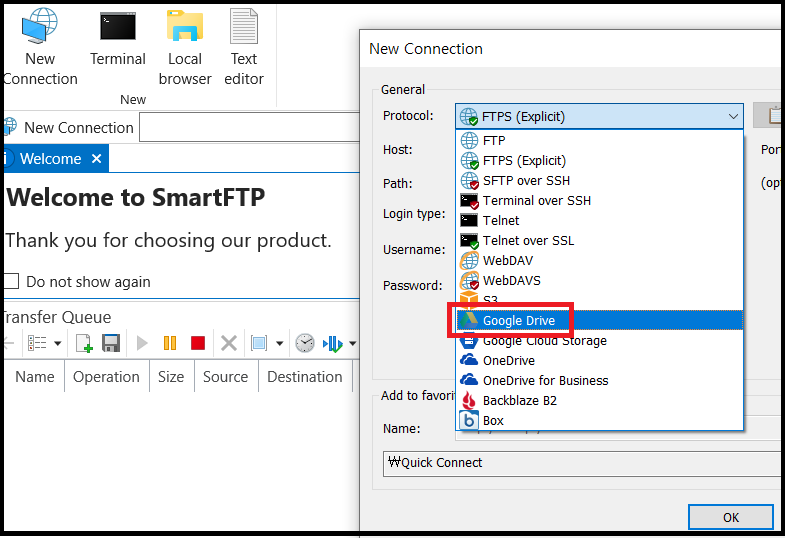Click the Transfer Queue view list icon

(x=37, y=343)
